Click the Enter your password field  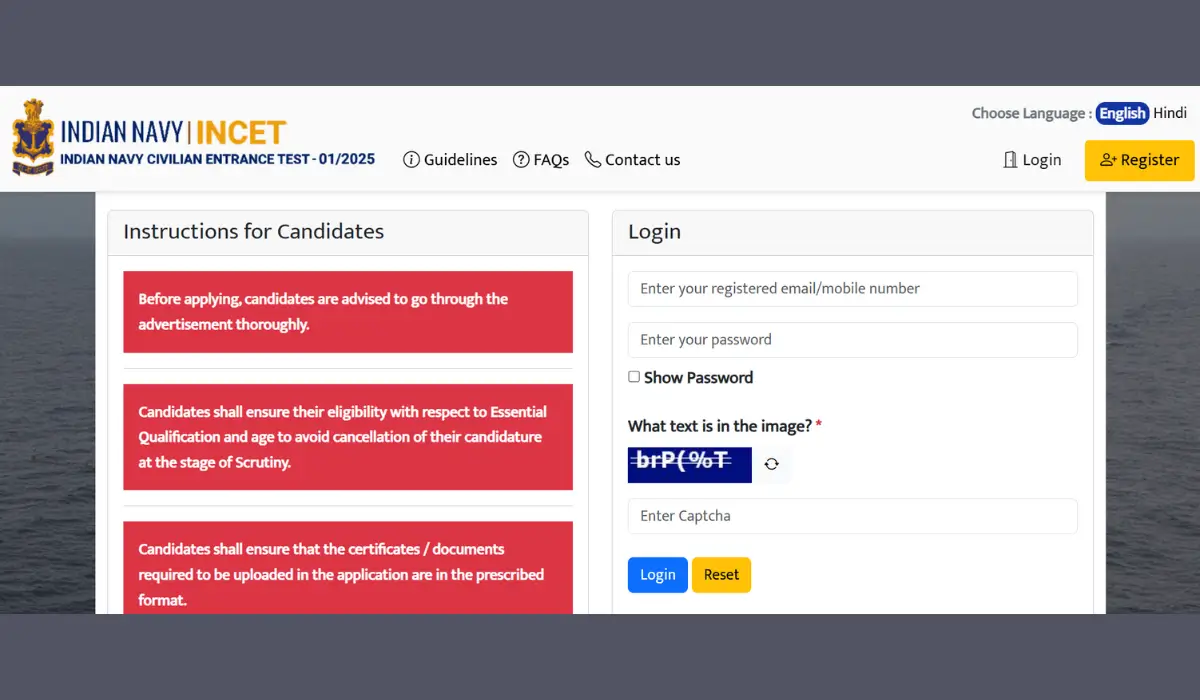pos(851,339)
